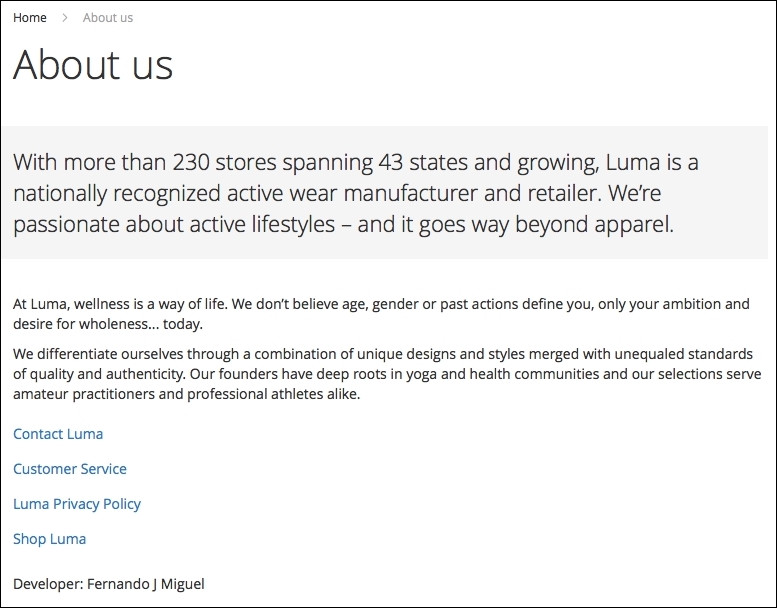
Task: Open the Customer Service link
Action: point(70,469)
